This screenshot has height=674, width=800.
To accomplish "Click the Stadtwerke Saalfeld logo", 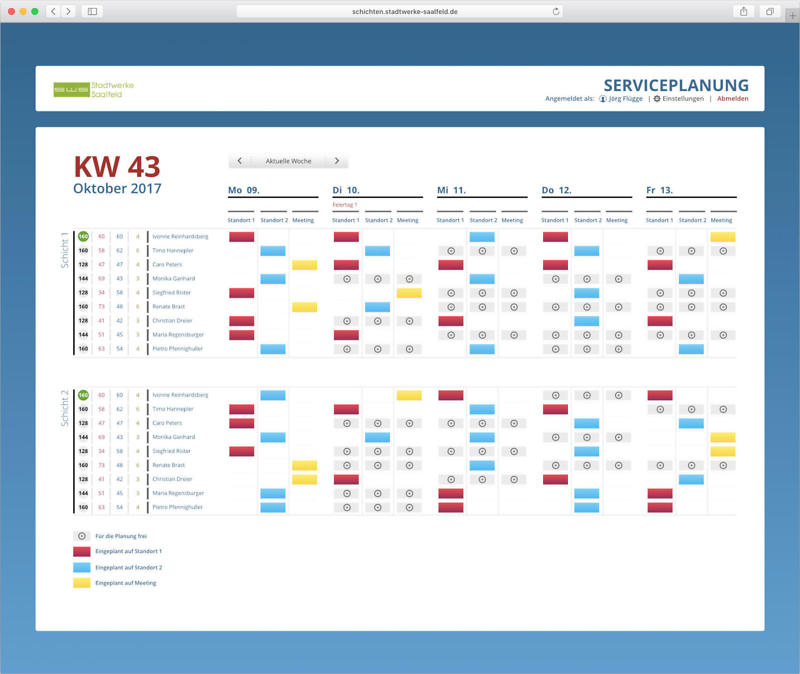I will point(93,89).
